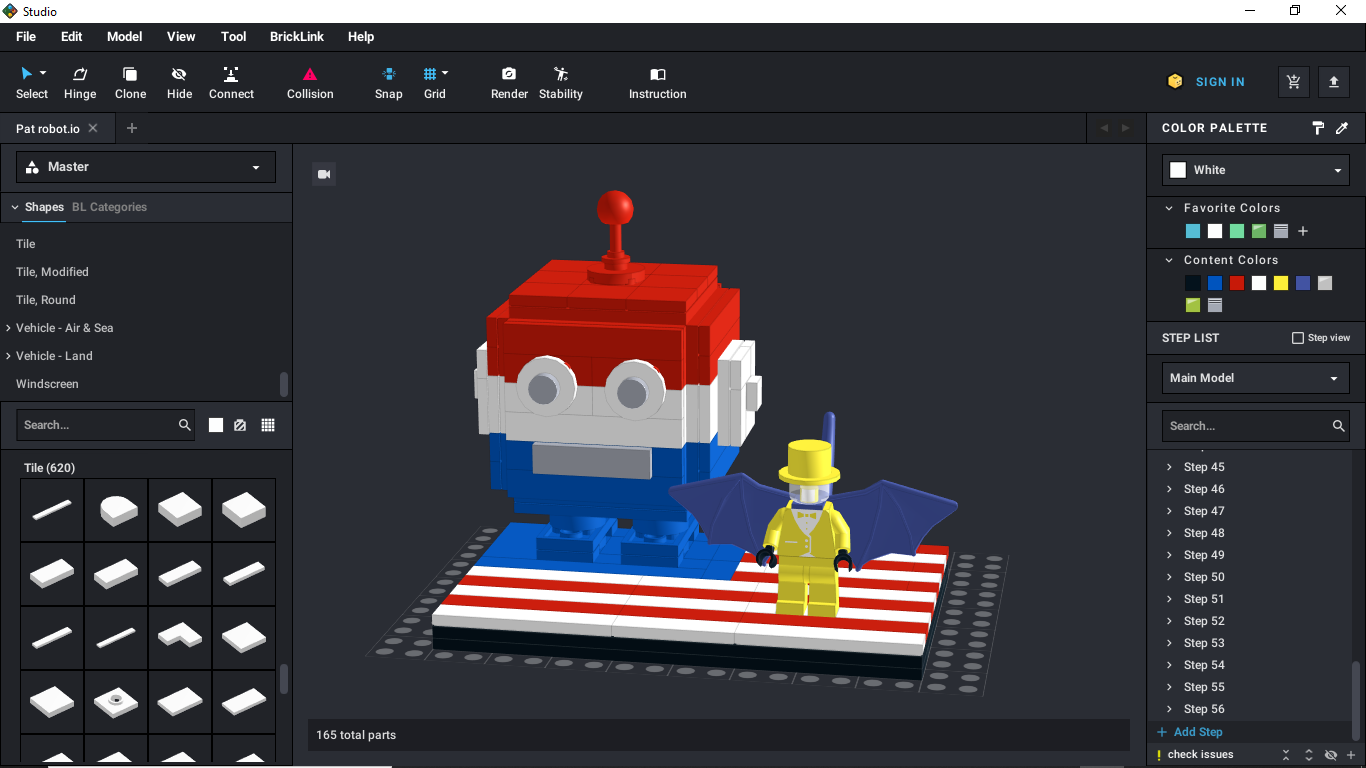The height and width of the screenshot is (768, 1366).
Task: Open the Master palette dropdown
Action: coord(146,167)
